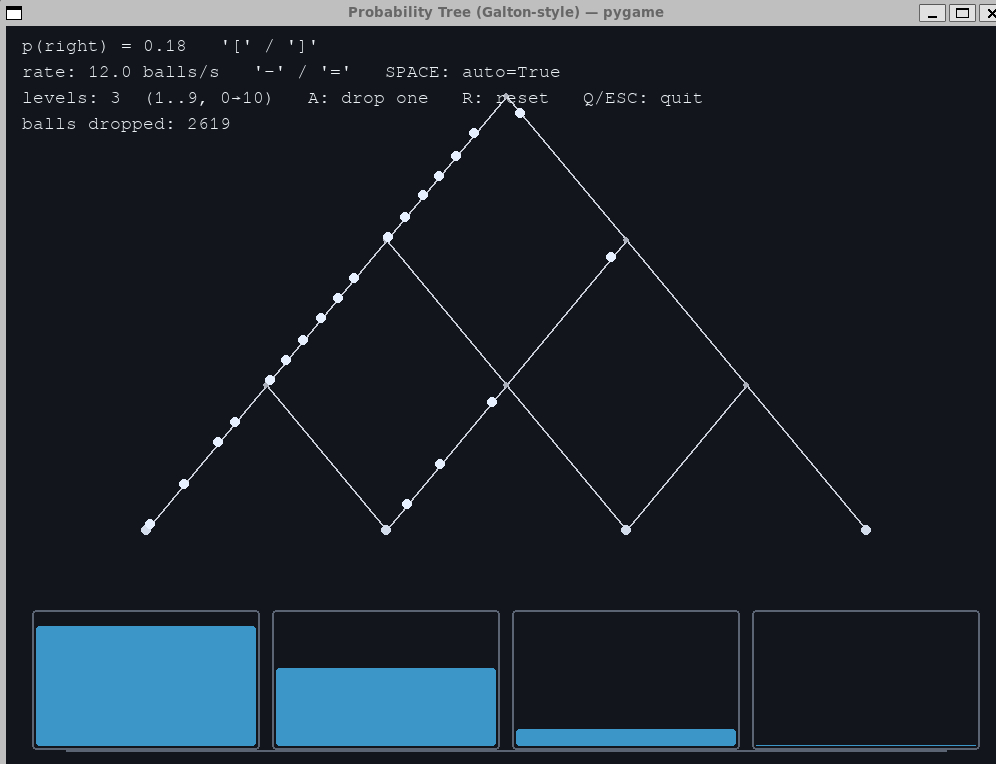Maximize the pygame window

[x=961, y=13]
